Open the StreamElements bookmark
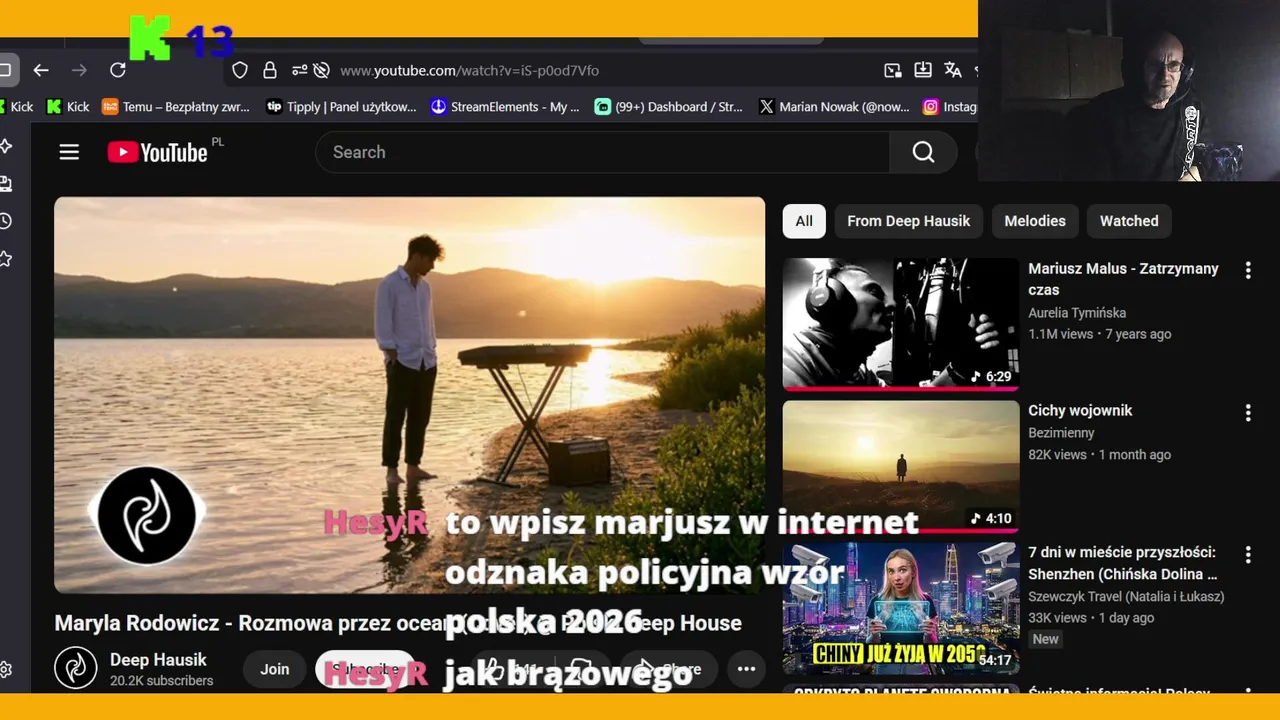Image resolution: width=1280 pixels, height=720 pixels. 505,107
